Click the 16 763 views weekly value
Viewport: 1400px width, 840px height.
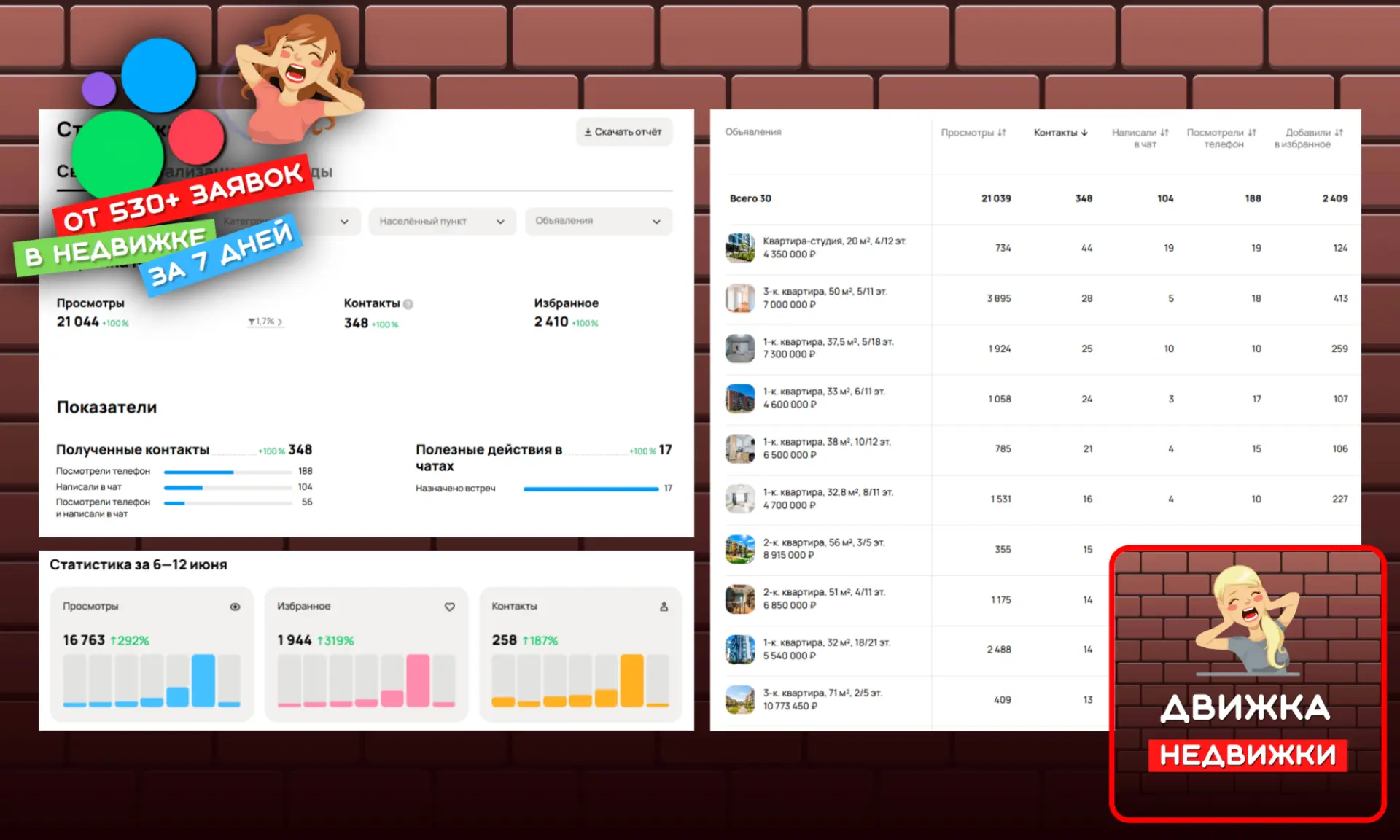(x=84, y=640)
